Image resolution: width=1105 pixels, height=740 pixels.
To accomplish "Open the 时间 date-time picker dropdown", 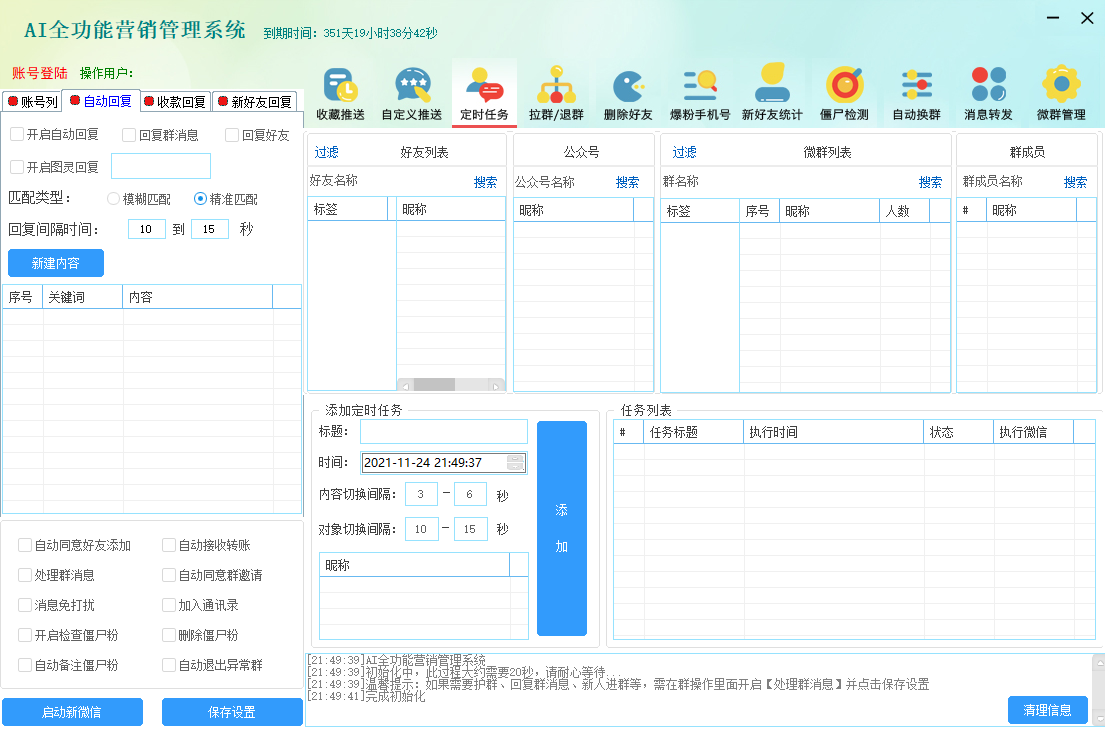I will point(516,463).
